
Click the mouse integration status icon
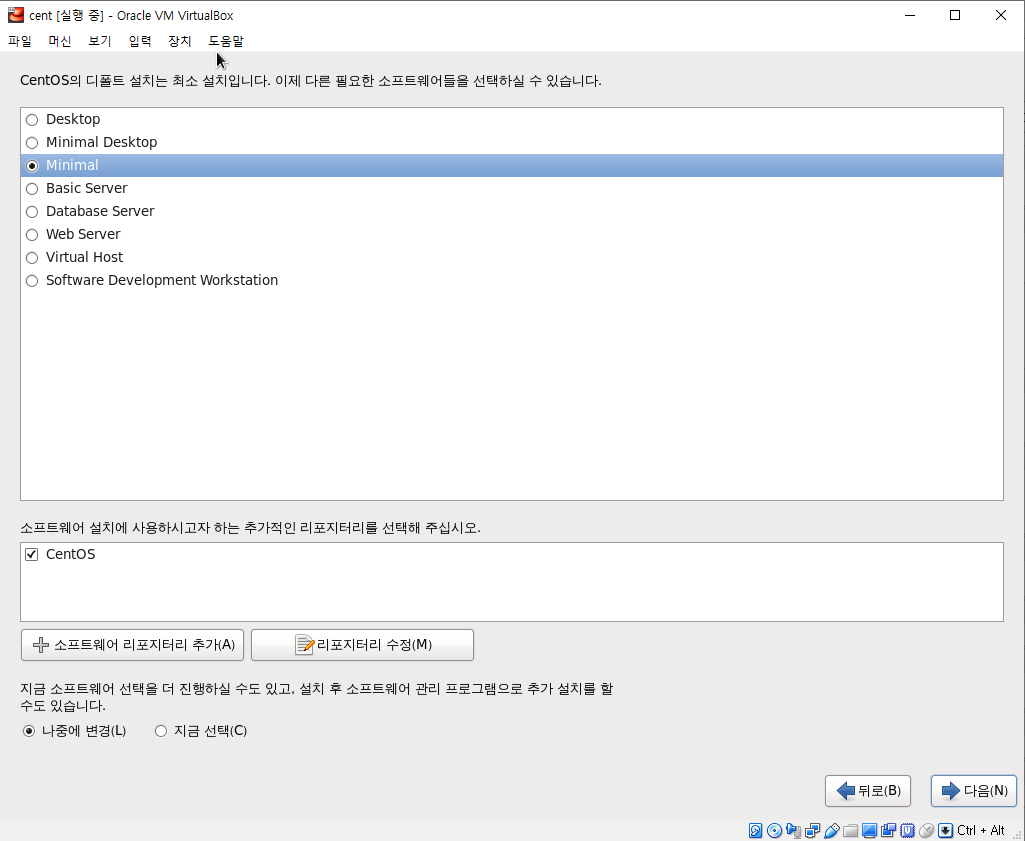(926, 831)
